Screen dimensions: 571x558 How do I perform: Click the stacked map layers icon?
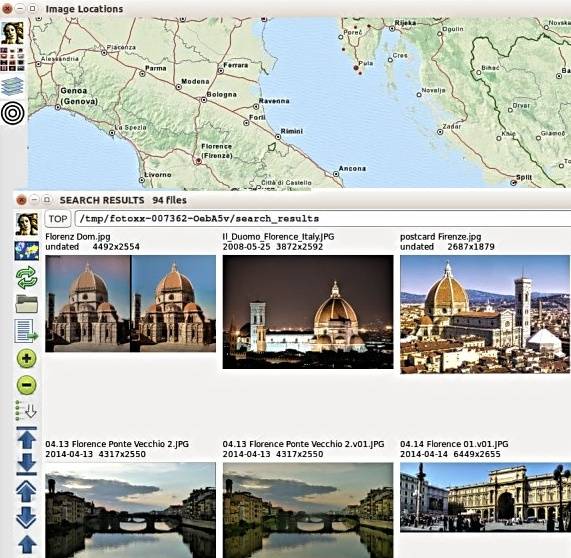[x=13, y=87]
